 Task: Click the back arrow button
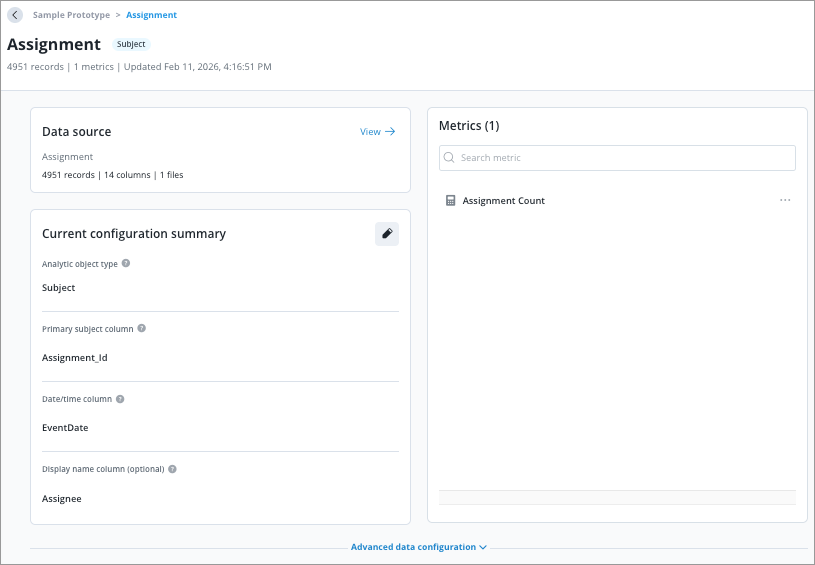click(15, 15)
